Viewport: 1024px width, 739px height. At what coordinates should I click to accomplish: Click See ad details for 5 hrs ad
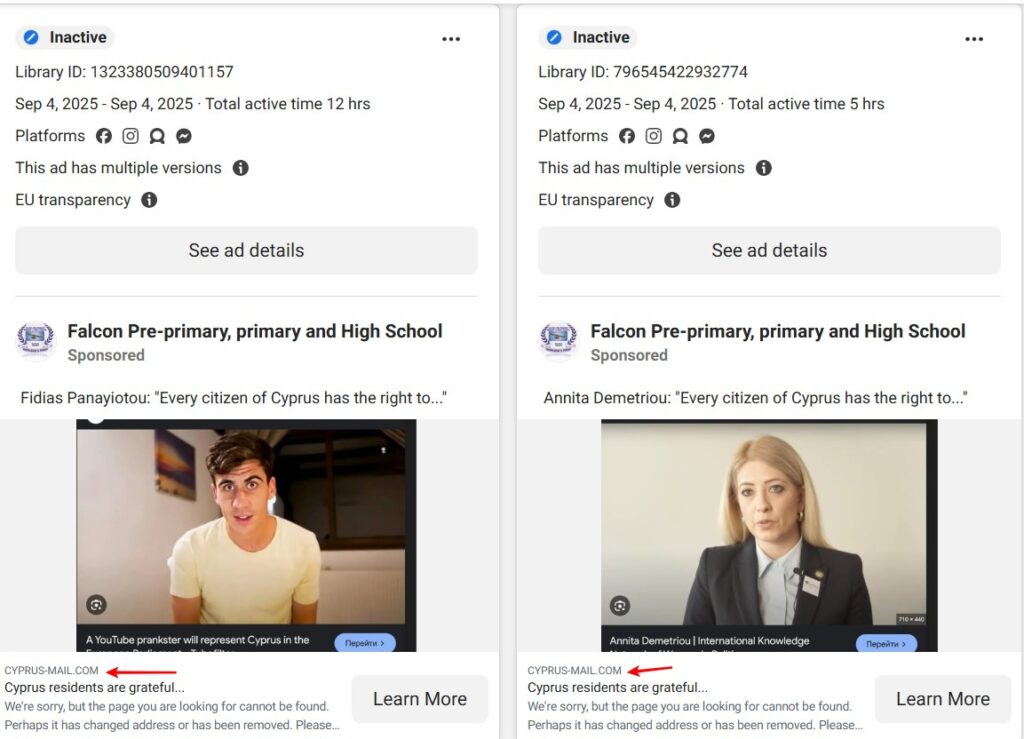click(769, 251)
